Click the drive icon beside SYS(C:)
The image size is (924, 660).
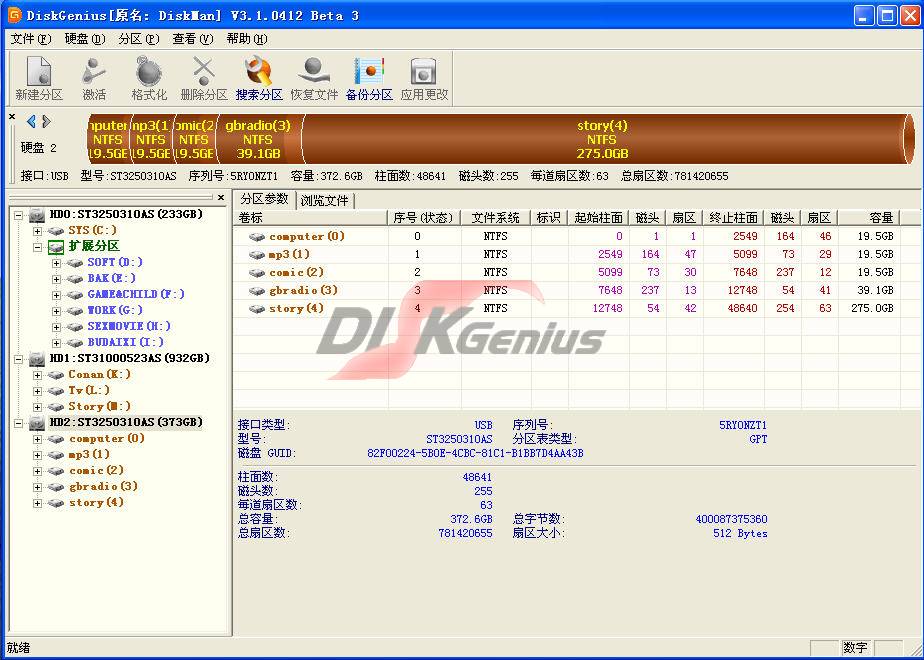[55, 231]
